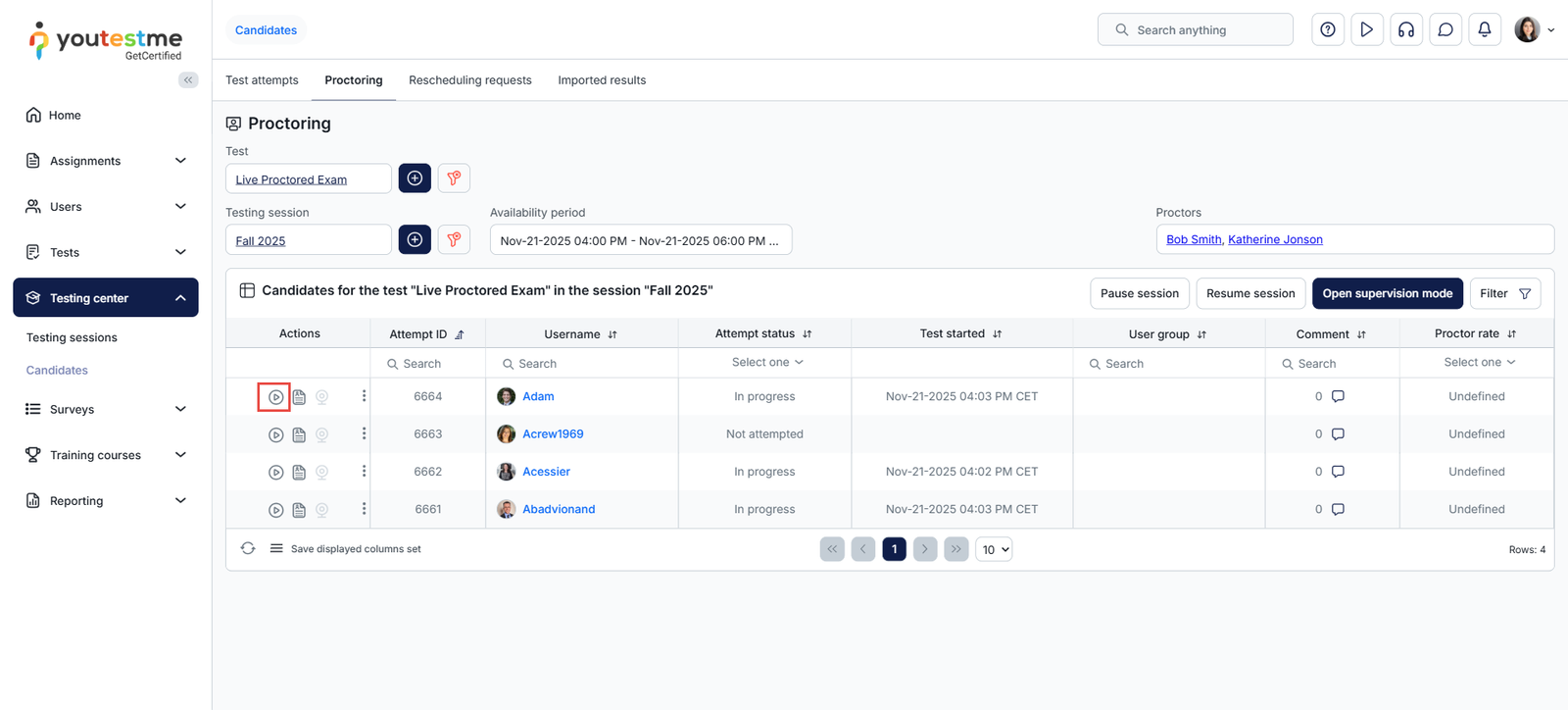Open the headset support icon
The image size is (1568, 710).
1405,29
